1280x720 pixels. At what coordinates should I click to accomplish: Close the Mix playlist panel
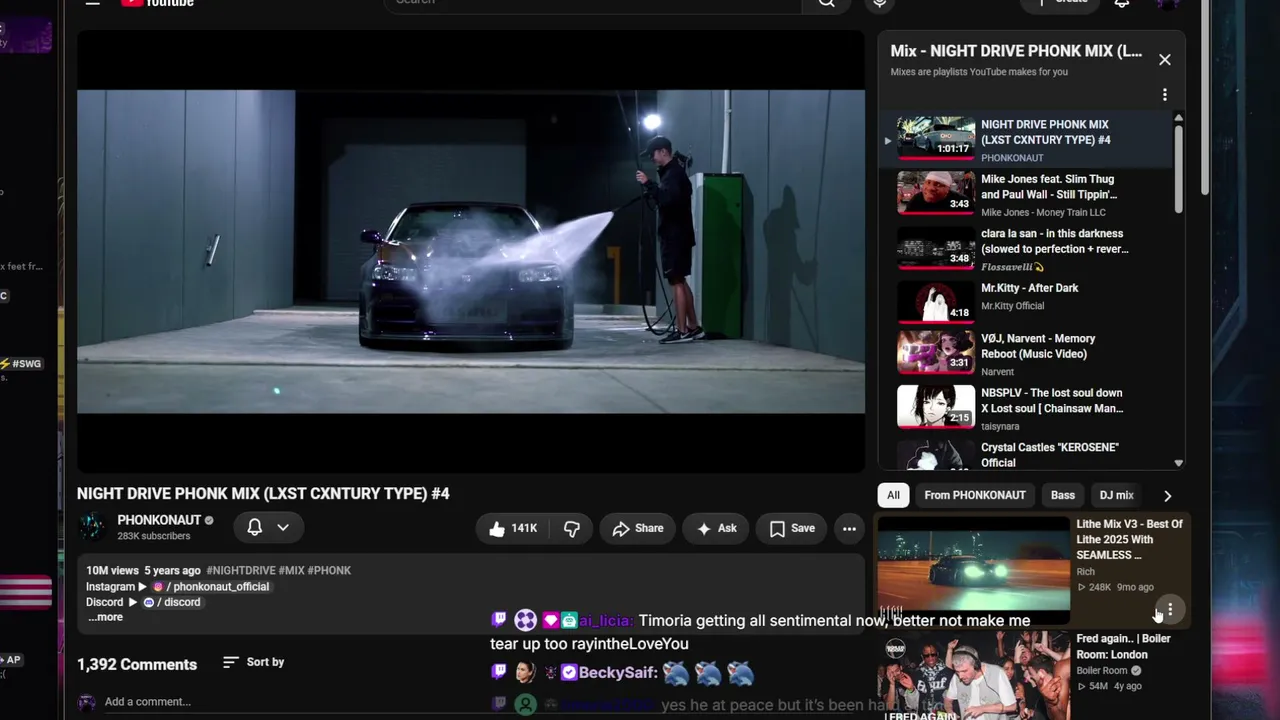click(x=1165, y=60)
